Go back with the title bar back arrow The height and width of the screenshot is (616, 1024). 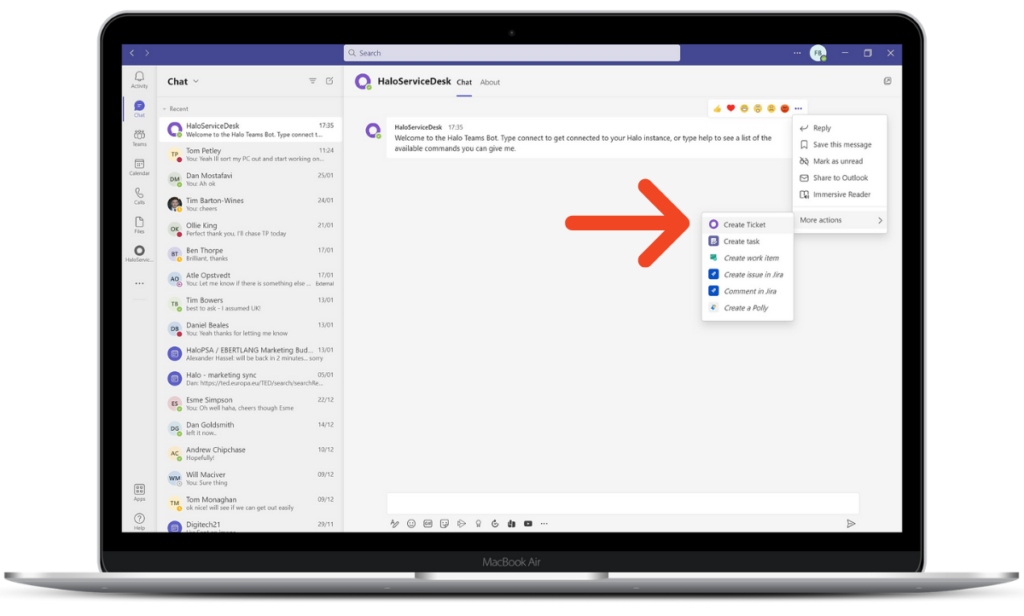pos(132,53)
